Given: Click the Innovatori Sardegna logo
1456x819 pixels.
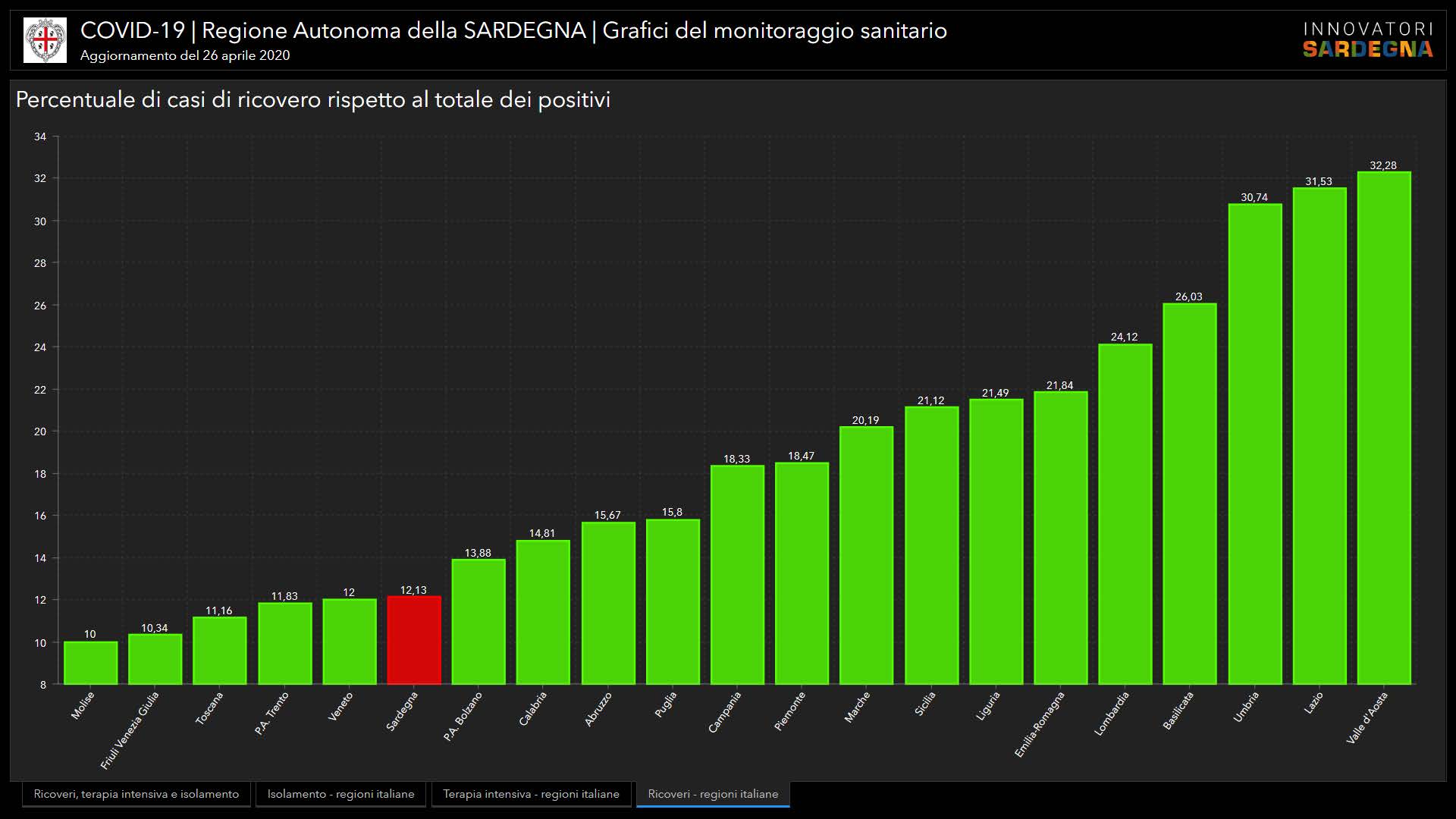Looking at the screenshot, I should pos(1367,40).
